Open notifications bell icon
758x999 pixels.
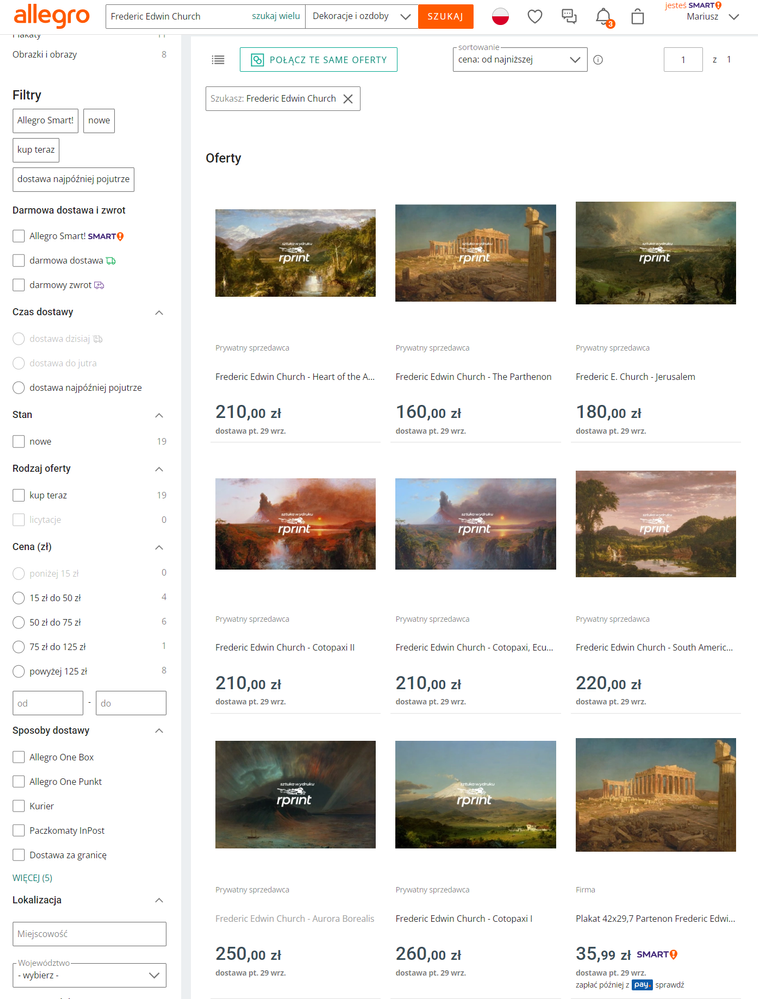click(603, 17)
